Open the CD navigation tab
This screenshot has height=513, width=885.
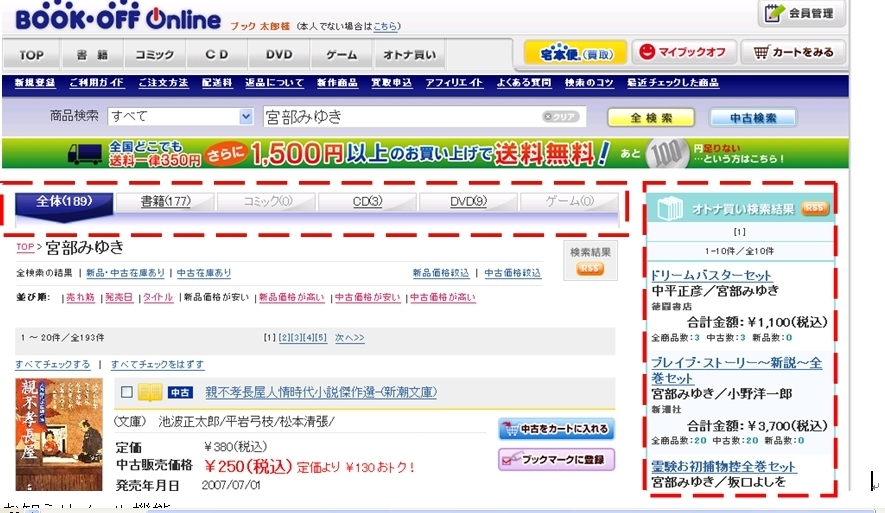coord(217,55)
